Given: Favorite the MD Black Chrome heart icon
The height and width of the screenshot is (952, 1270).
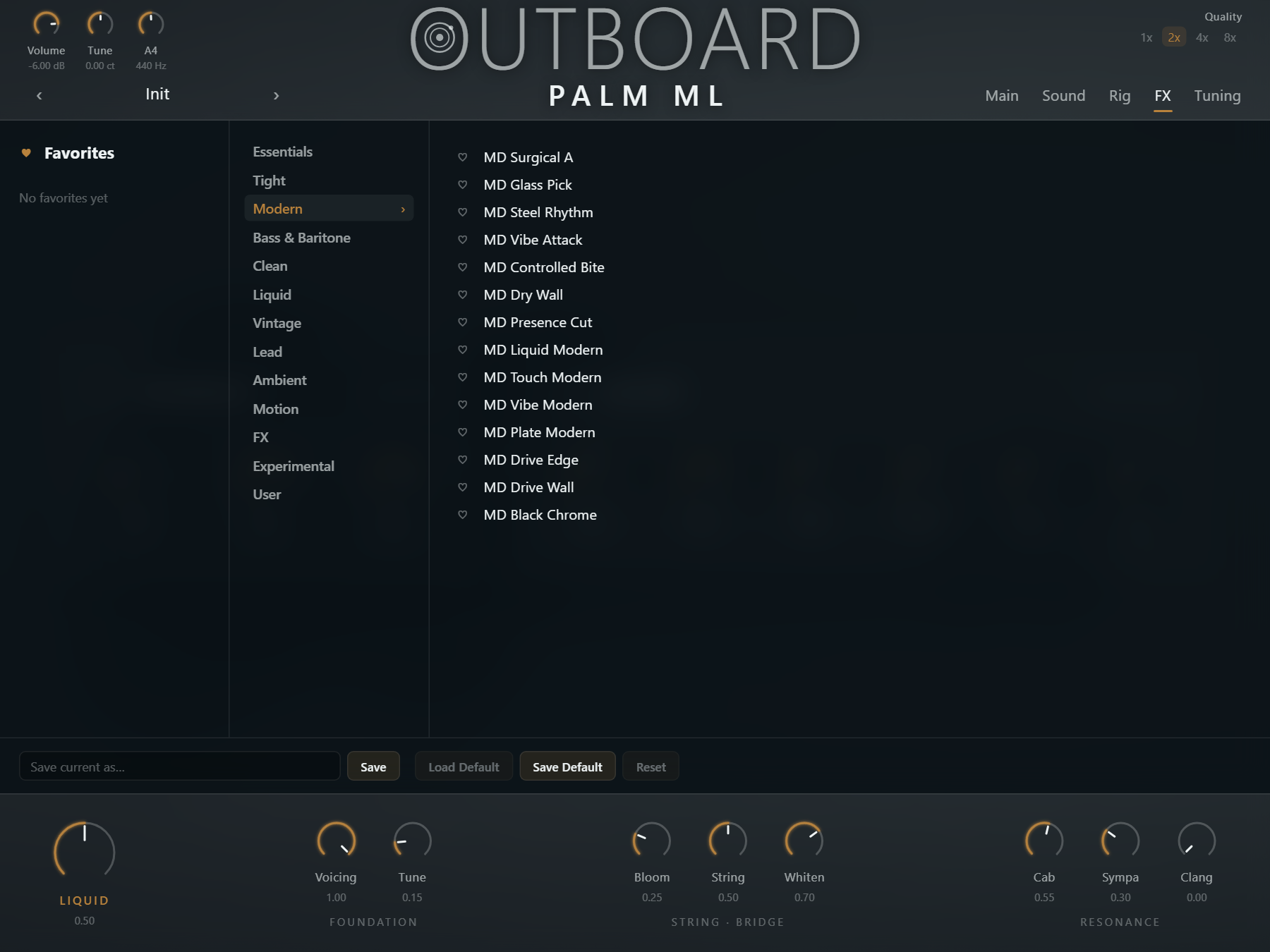Looking at the screenshot, I should coord(463,515).
